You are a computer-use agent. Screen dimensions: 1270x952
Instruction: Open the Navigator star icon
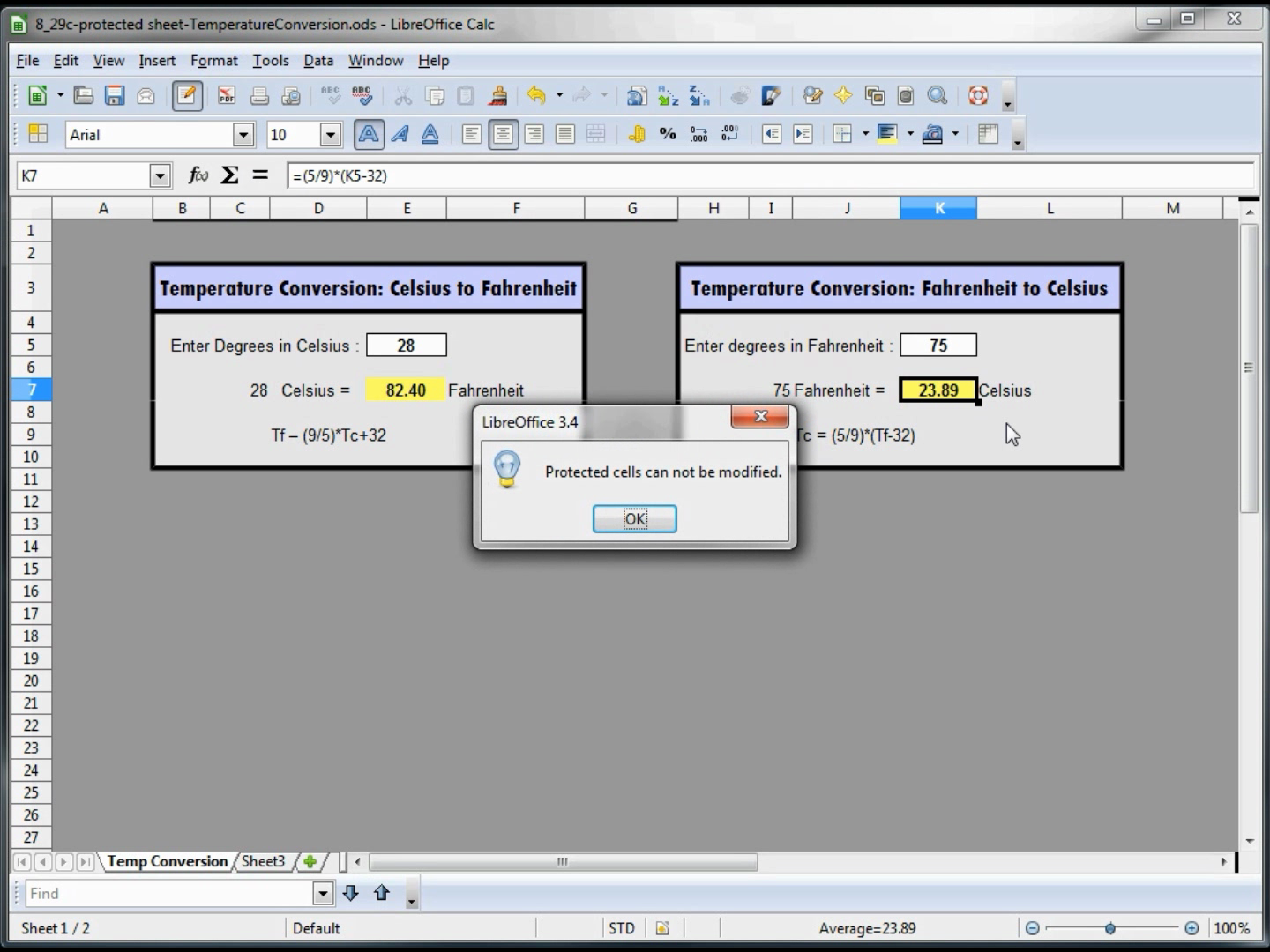[843, 96]
